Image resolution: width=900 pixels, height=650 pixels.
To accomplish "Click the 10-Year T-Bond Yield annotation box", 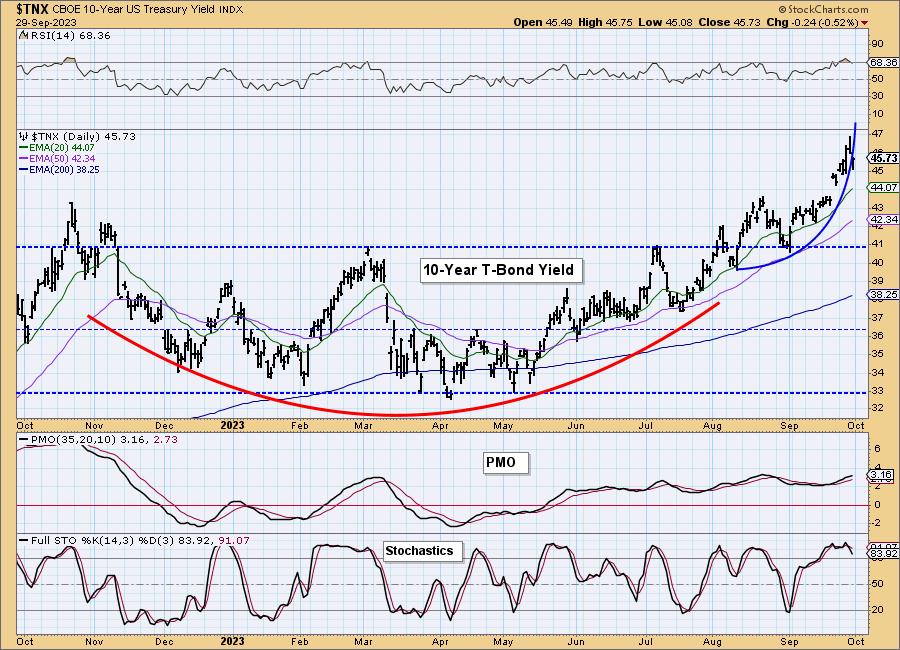I will pos(501,270).
